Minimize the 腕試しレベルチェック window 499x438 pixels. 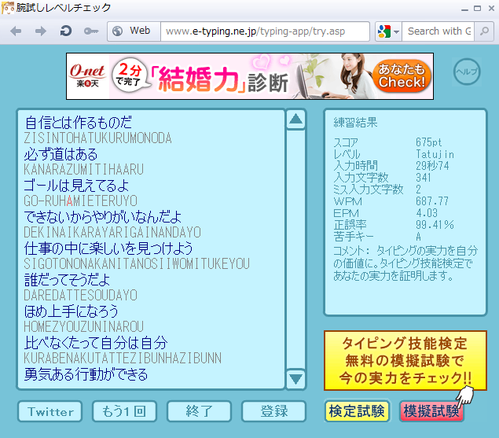tap(465, 9)
